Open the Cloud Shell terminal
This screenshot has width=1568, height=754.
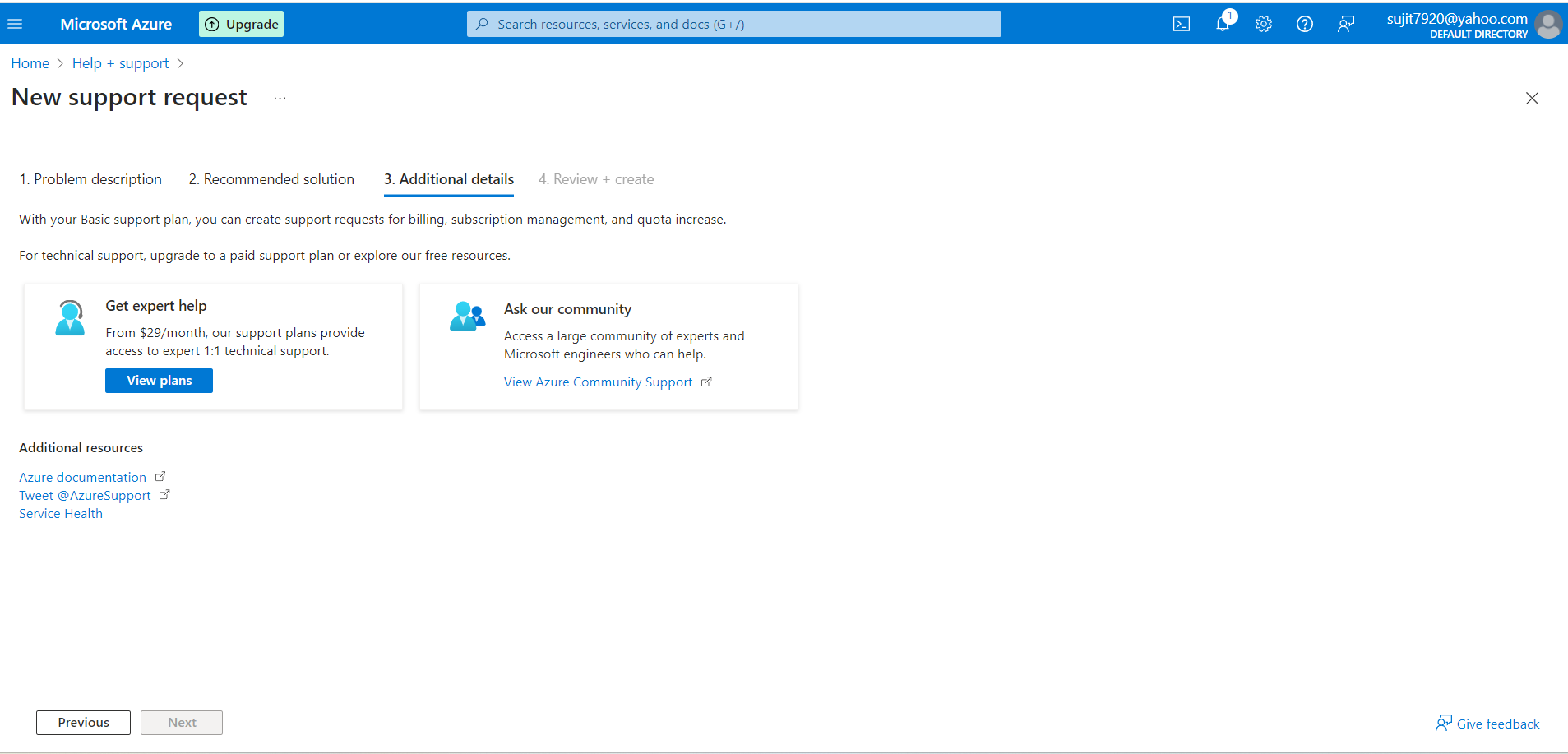tap(1182, 24)
